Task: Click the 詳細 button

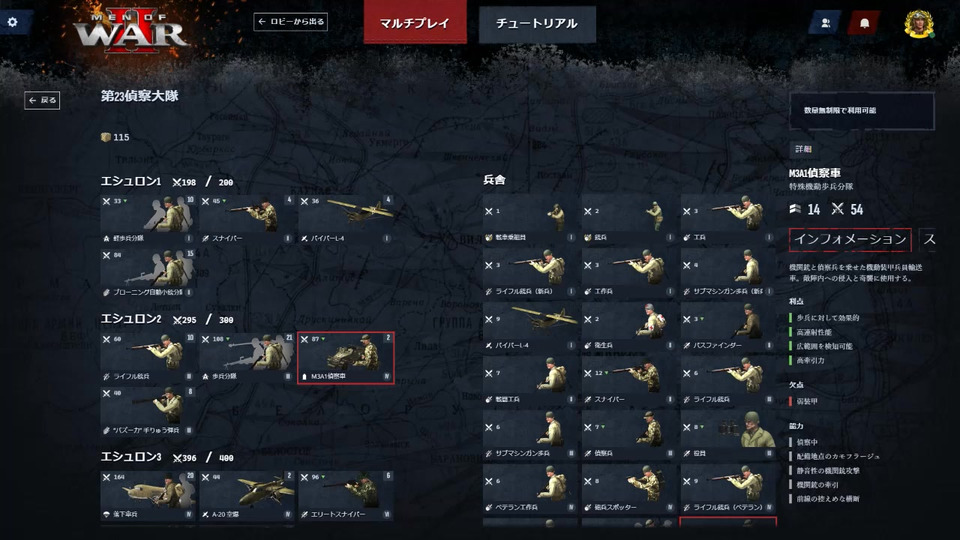Action: pyautogui.click(x=803, y=149)
